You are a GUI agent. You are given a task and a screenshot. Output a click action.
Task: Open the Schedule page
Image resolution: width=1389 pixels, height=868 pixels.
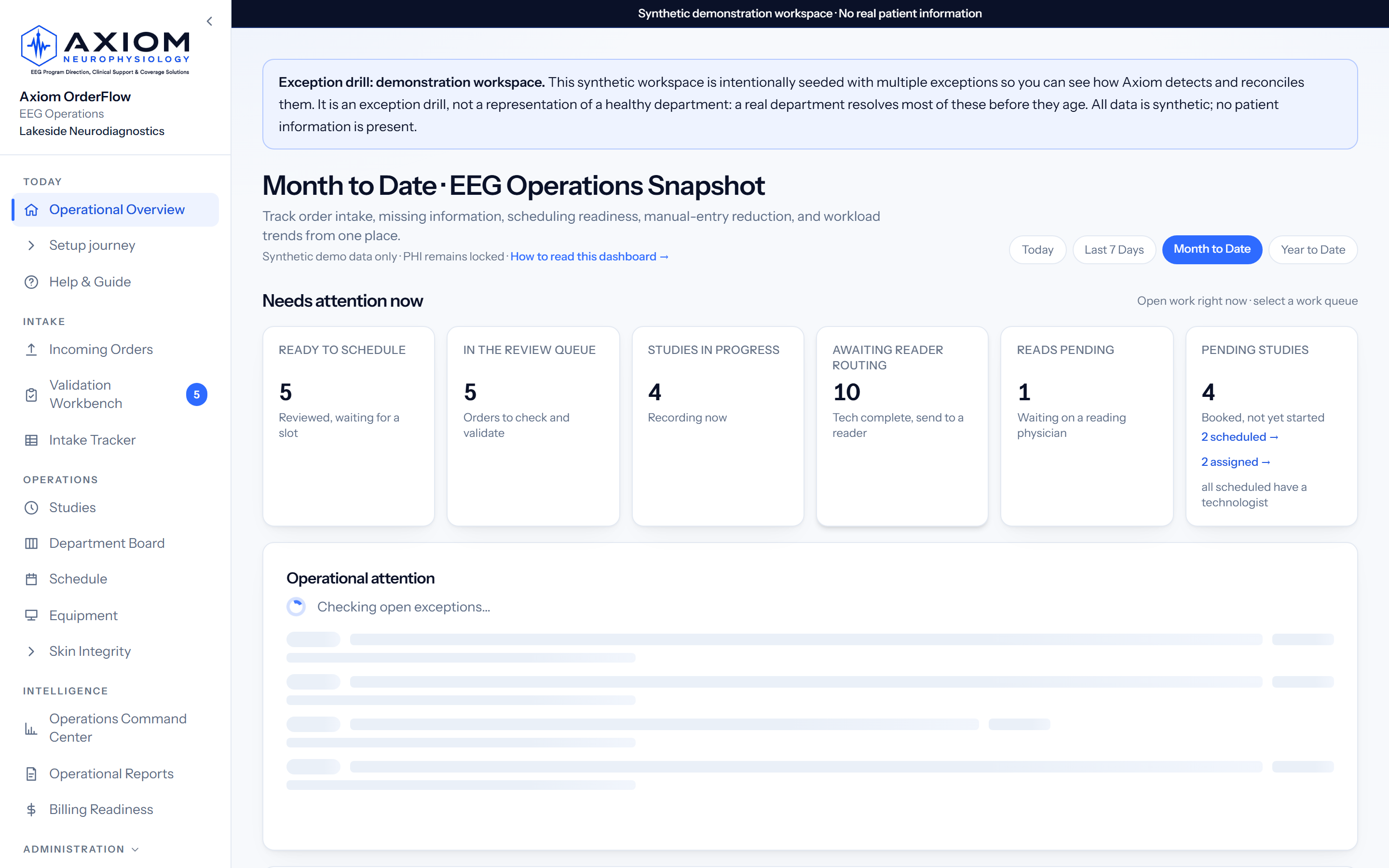[115, 579]
